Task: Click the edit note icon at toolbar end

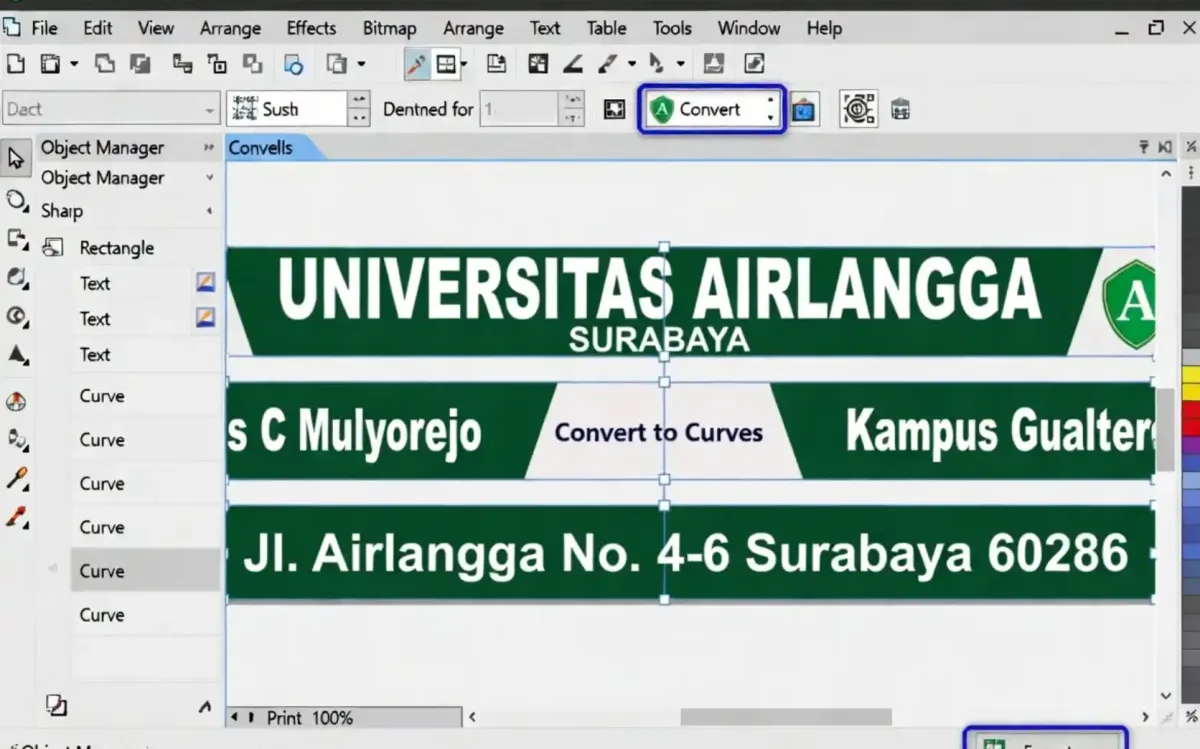Action: pyautogui.click(x=755, y=65)
